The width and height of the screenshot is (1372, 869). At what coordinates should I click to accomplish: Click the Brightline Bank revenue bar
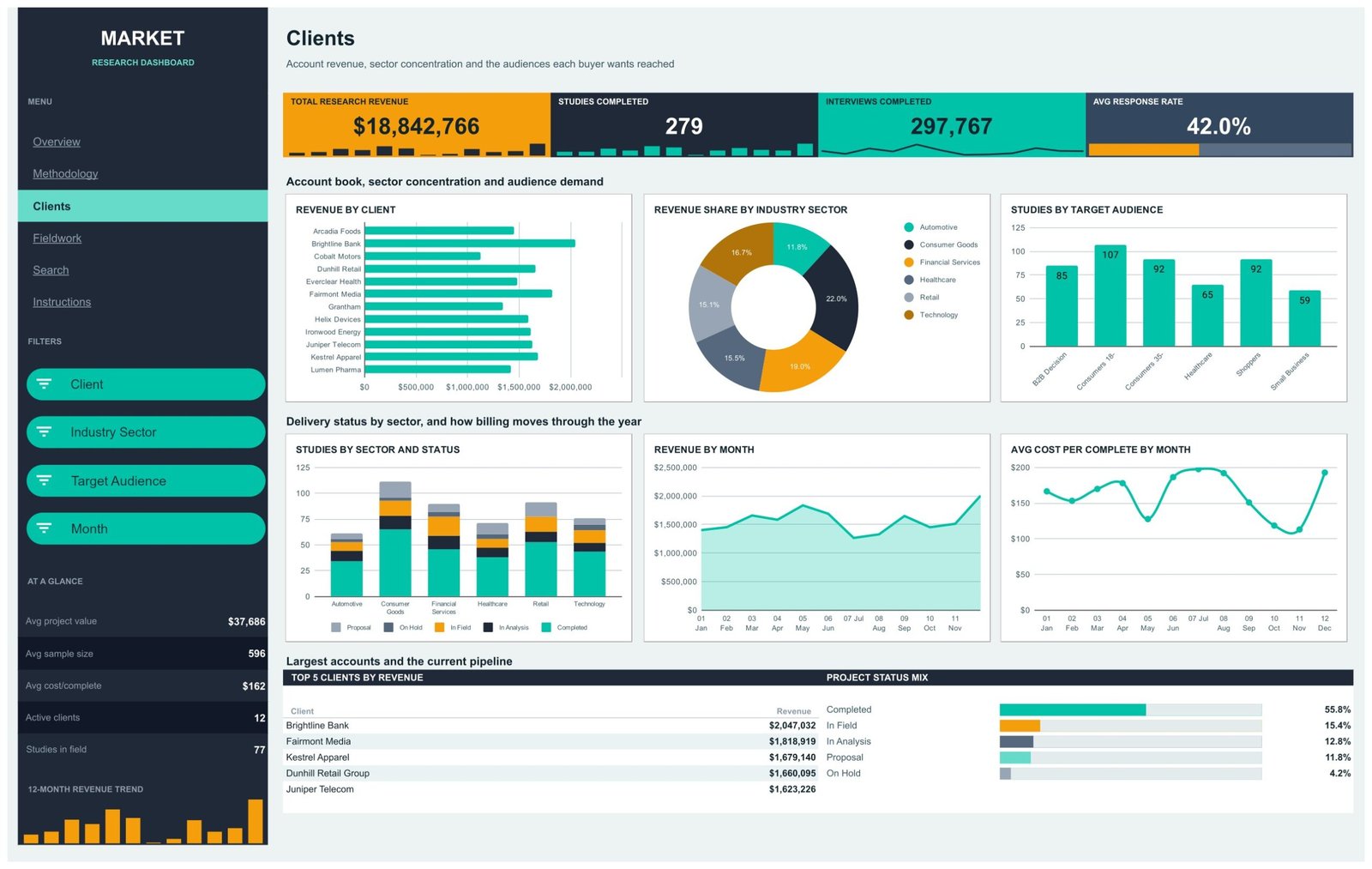(470, 244)
